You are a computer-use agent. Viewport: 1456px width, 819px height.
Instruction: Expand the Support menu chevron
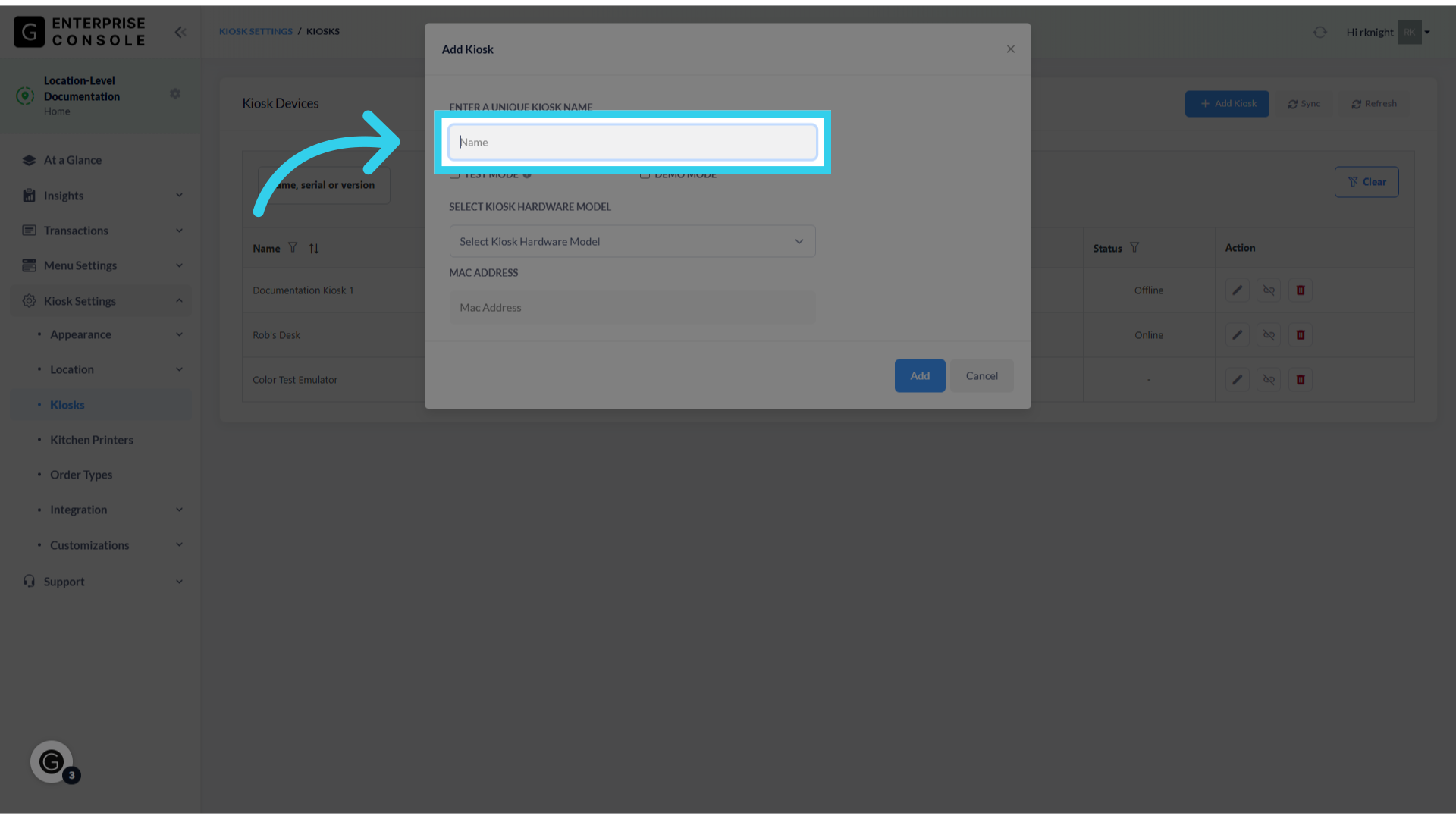[179, 582]
